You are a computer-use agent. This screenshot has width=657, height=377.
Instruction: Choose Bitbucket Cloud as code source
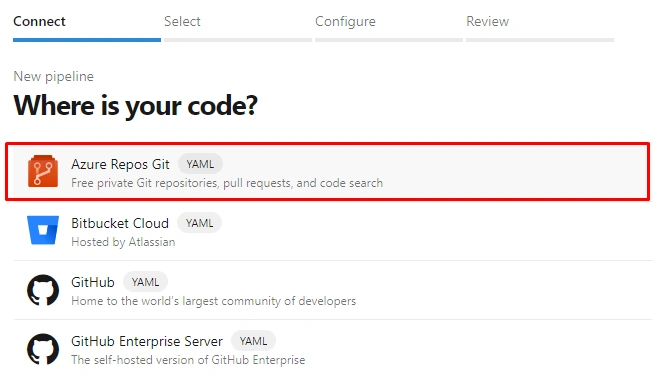(333, 231)
